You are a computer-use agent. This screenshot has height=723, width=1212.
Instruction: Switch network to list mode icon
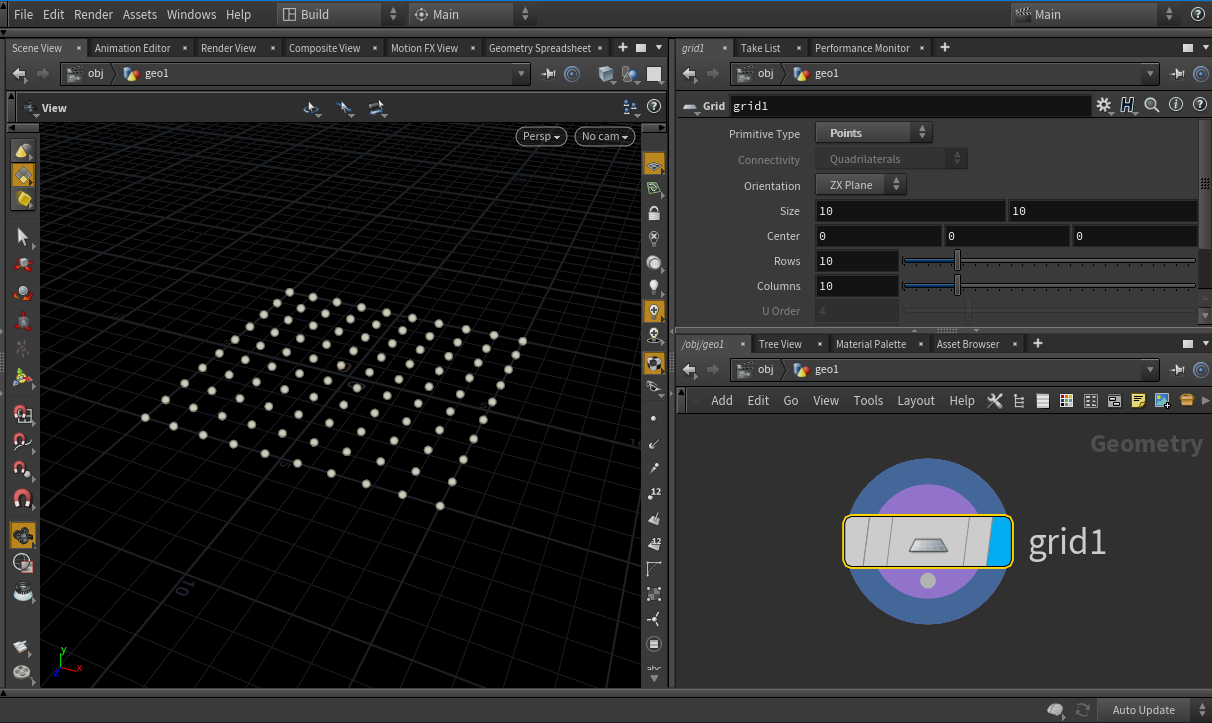(x=1042, y=400)
